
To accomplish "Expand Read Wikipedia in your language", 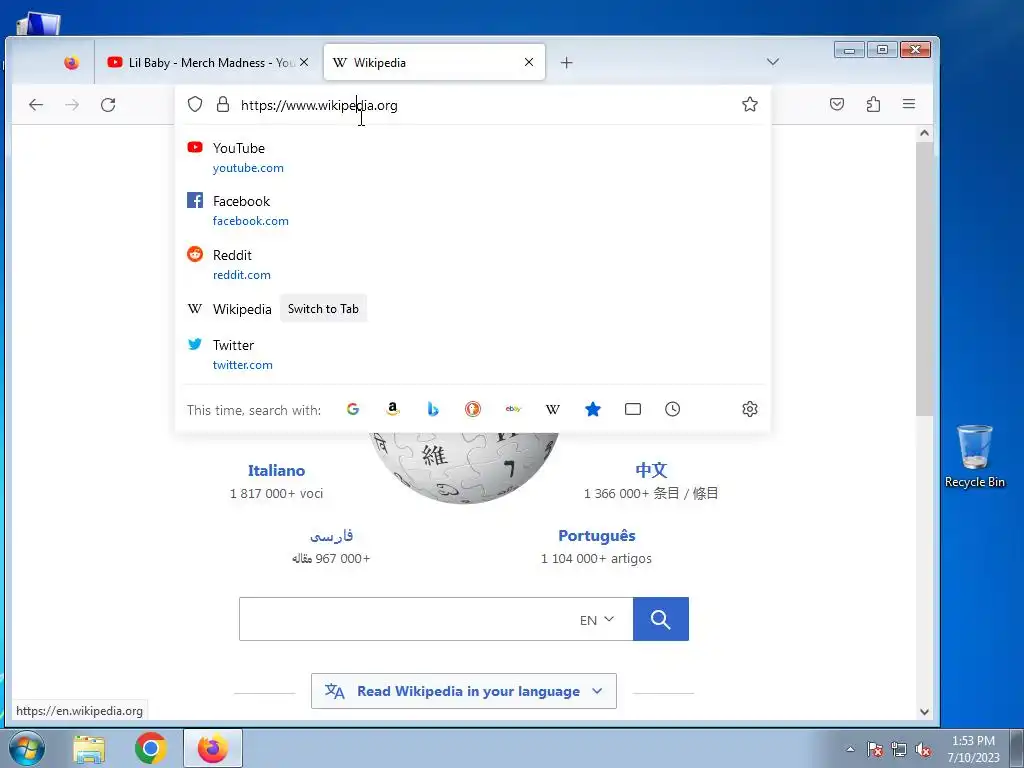I will (464, 691).
